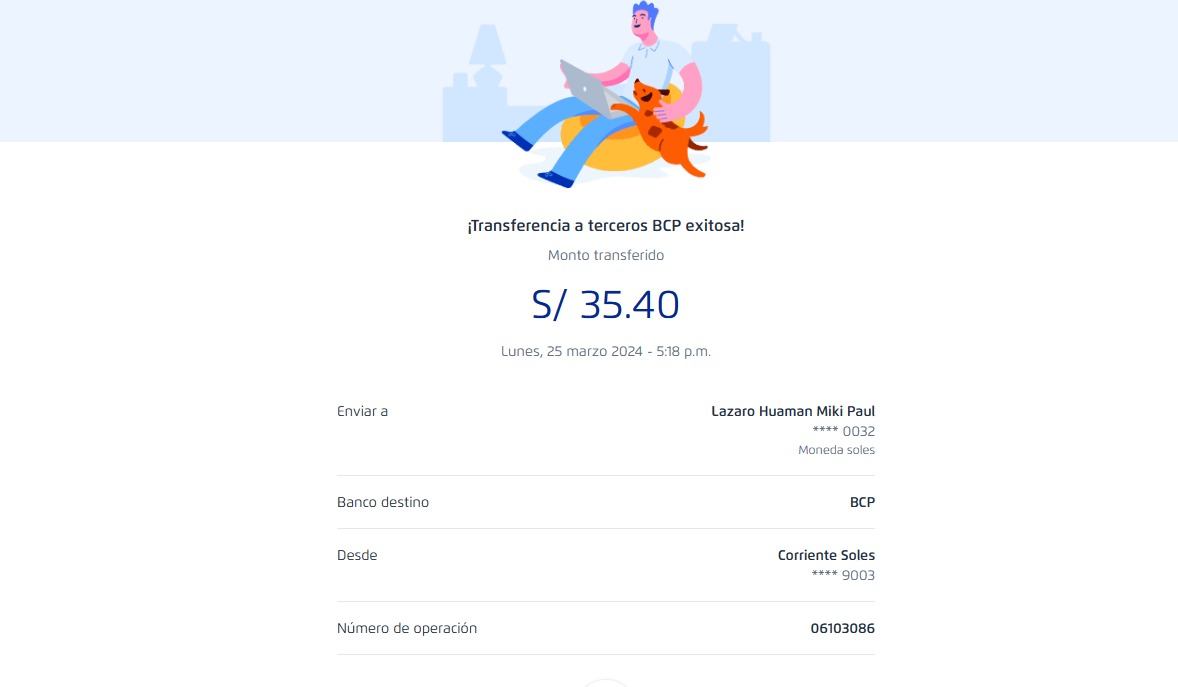The width and height of the screenshot is (1178, 687).
Task: Select recipient name Lazaro Huaman Miki Paul
Action: [x=792, y=411]
